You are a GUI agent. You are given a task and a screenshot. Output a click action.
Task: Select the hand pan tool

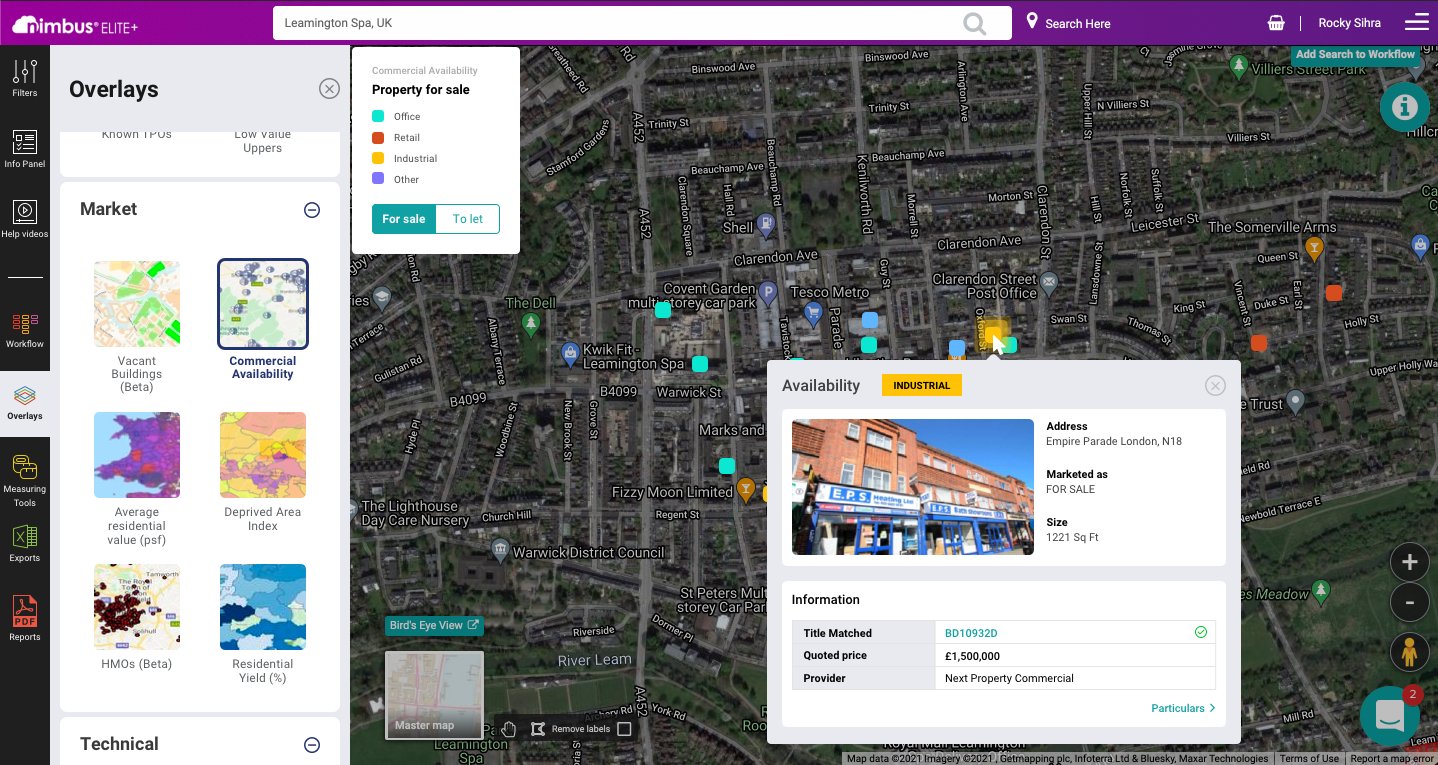point(509,728)
